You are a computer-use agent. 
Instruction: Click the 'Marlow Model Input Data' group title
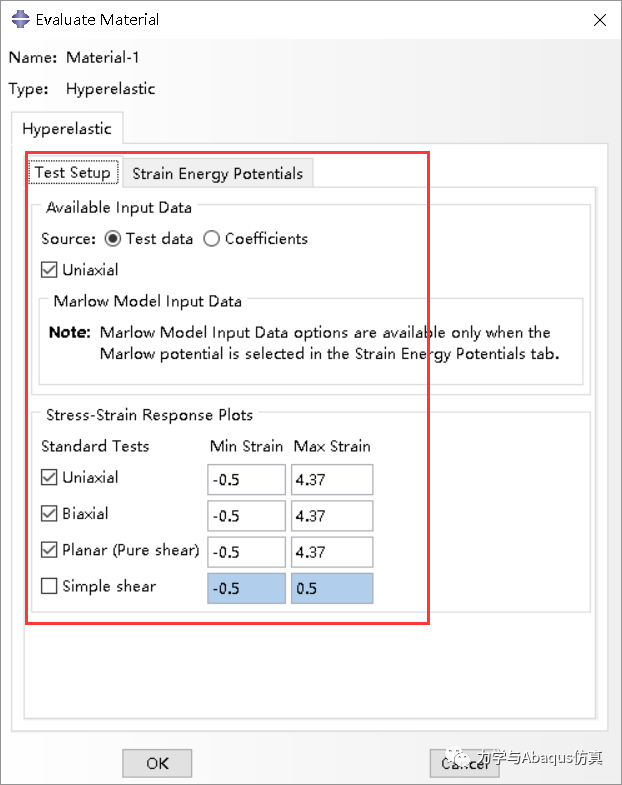tap(148, 301)
